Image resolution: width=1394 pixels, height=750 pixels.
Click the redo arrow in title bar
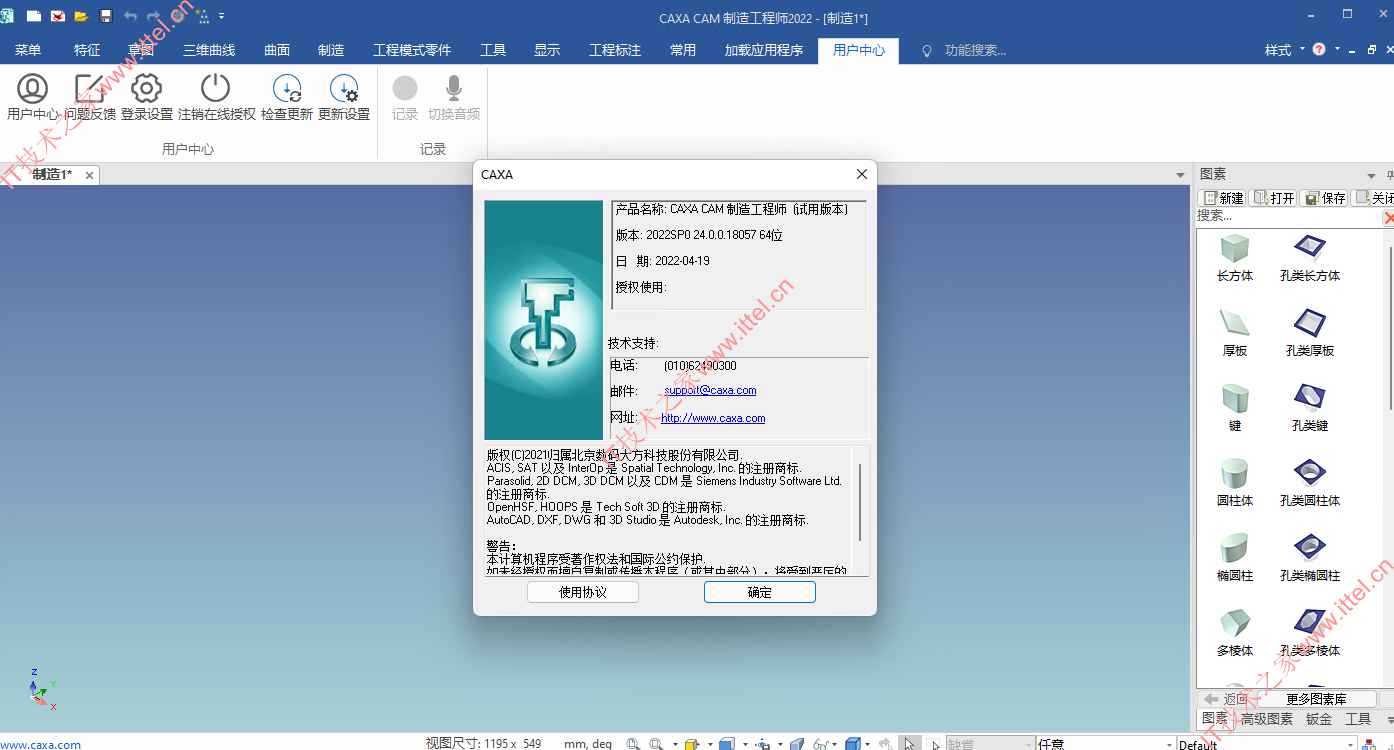pyautogui.click(x=154, y=16)
